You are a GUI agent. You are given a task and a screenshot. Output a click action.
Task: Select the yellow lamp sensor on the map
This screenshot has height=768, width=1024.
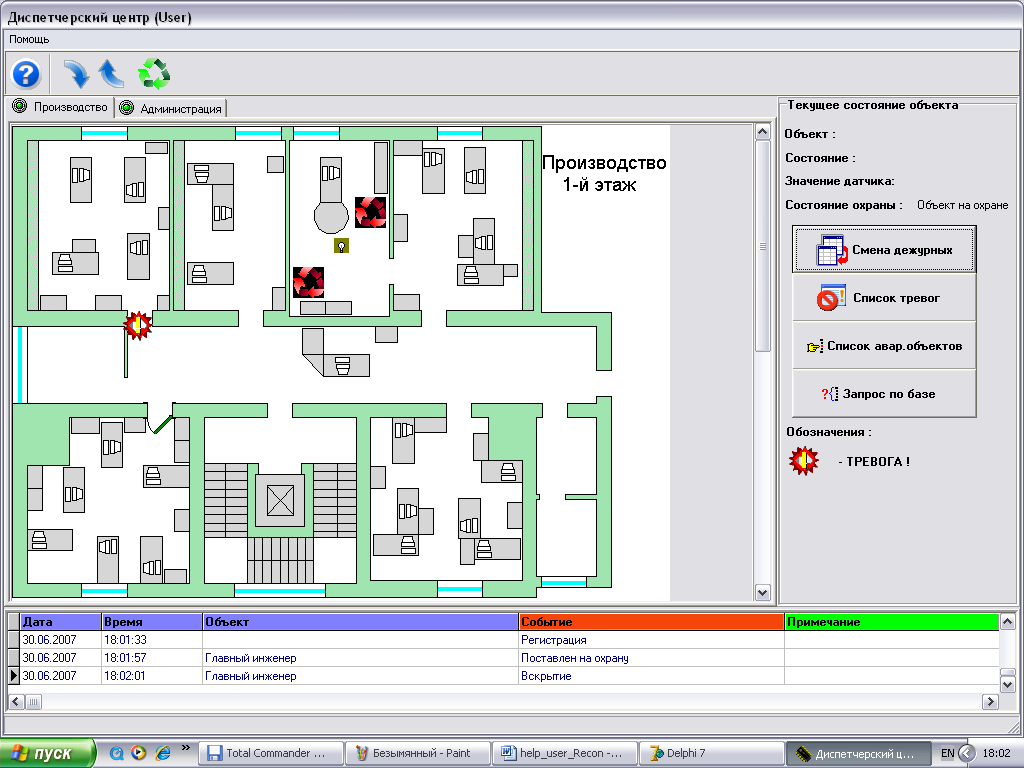pyautogui.click(x=341, y=246)
